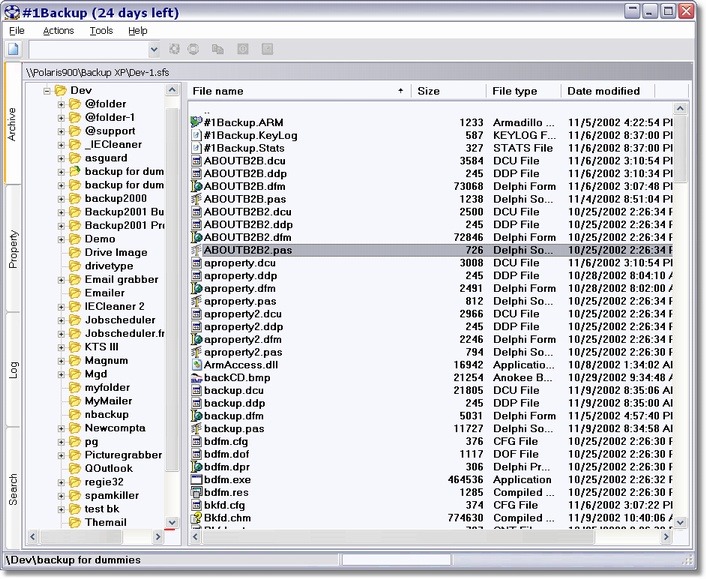Sort by the File type column header
Viewport: 706px width, 579px height.
(524, 91)
